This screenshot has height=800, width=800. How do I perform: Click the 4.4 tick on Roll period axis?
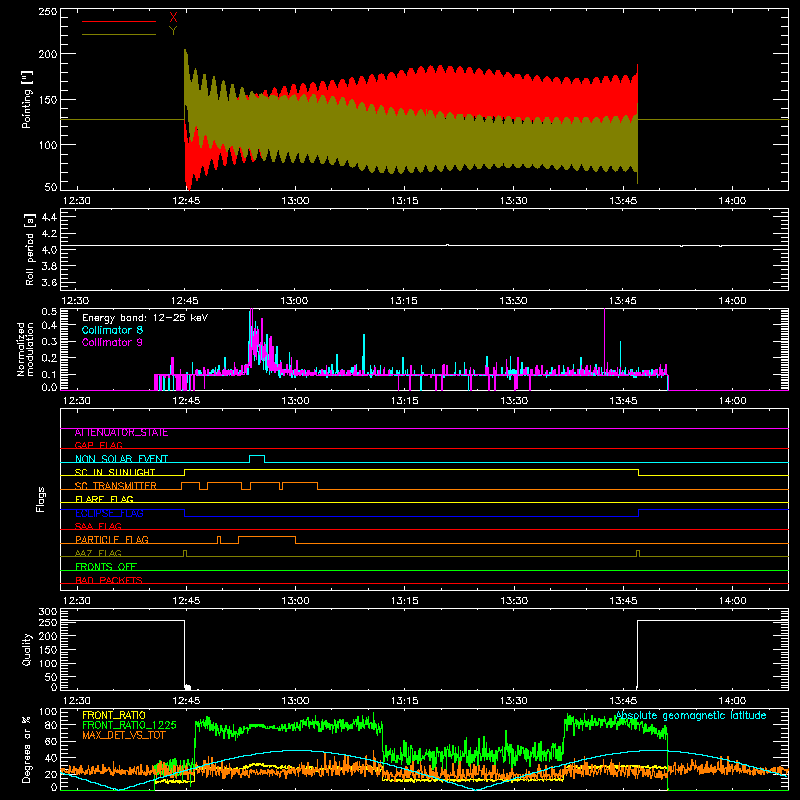point(49,217)
